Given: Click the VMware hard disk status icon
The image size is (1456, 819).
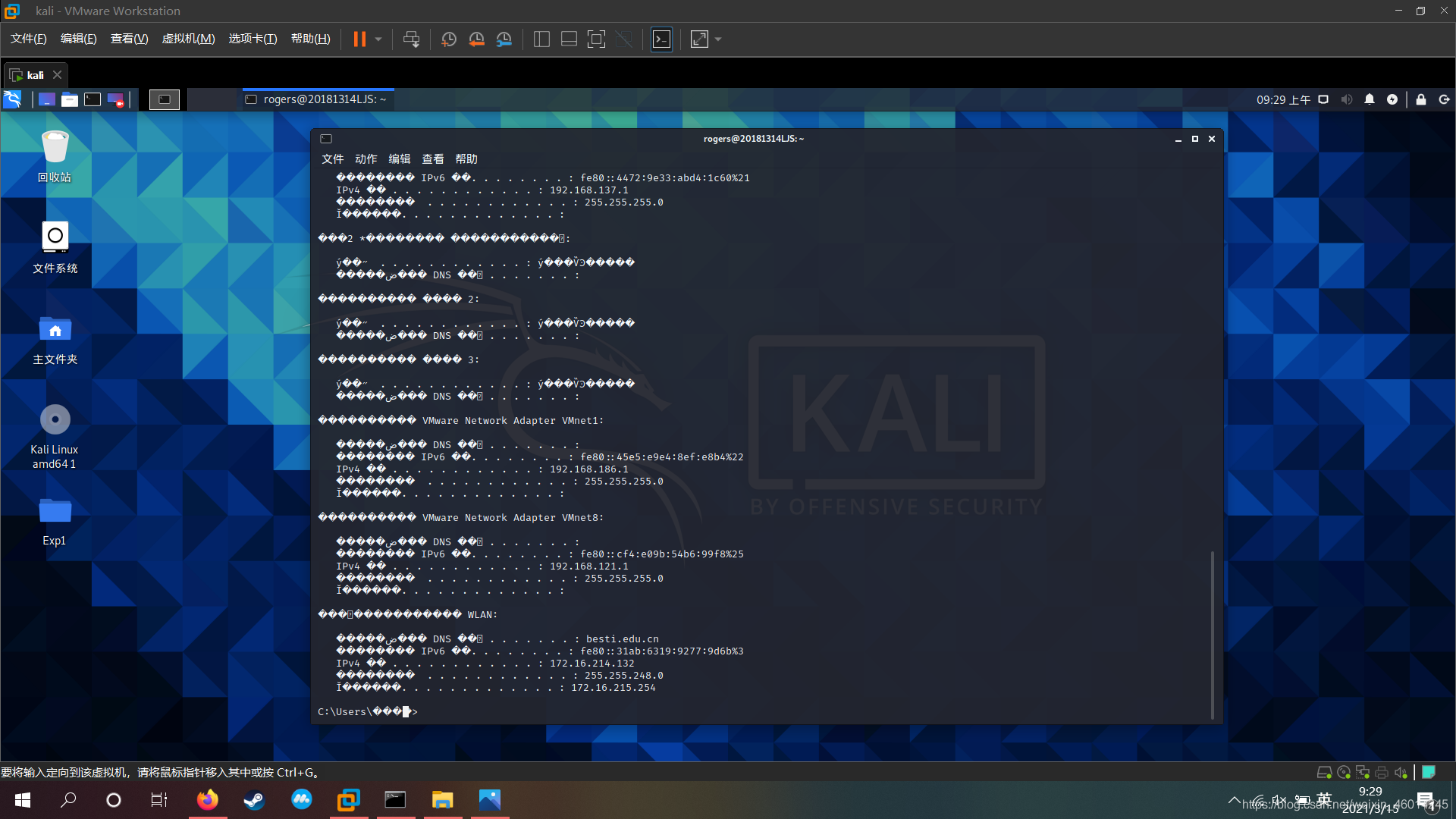Looking at the screenshot, I should click(x=1325, y=772).
